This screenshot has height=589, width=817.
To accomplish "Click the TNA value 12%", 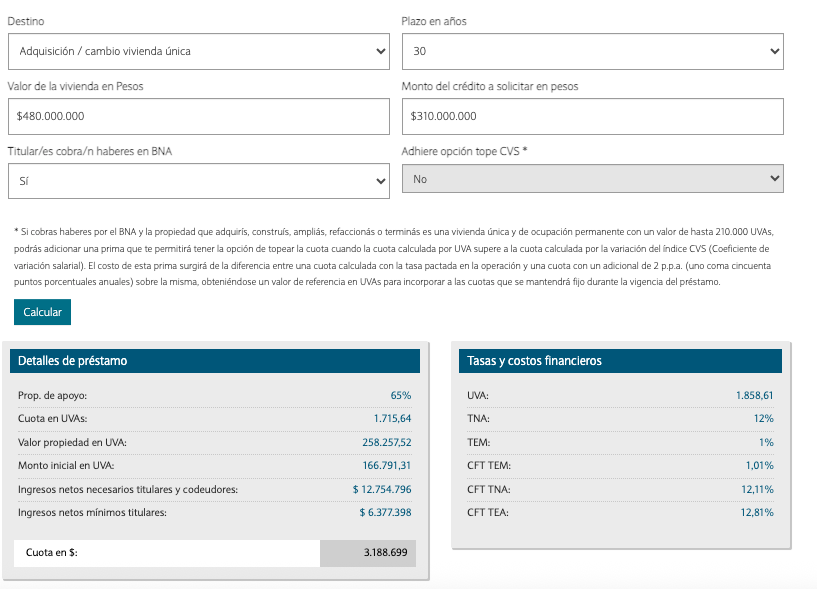I will coord(763,419).
